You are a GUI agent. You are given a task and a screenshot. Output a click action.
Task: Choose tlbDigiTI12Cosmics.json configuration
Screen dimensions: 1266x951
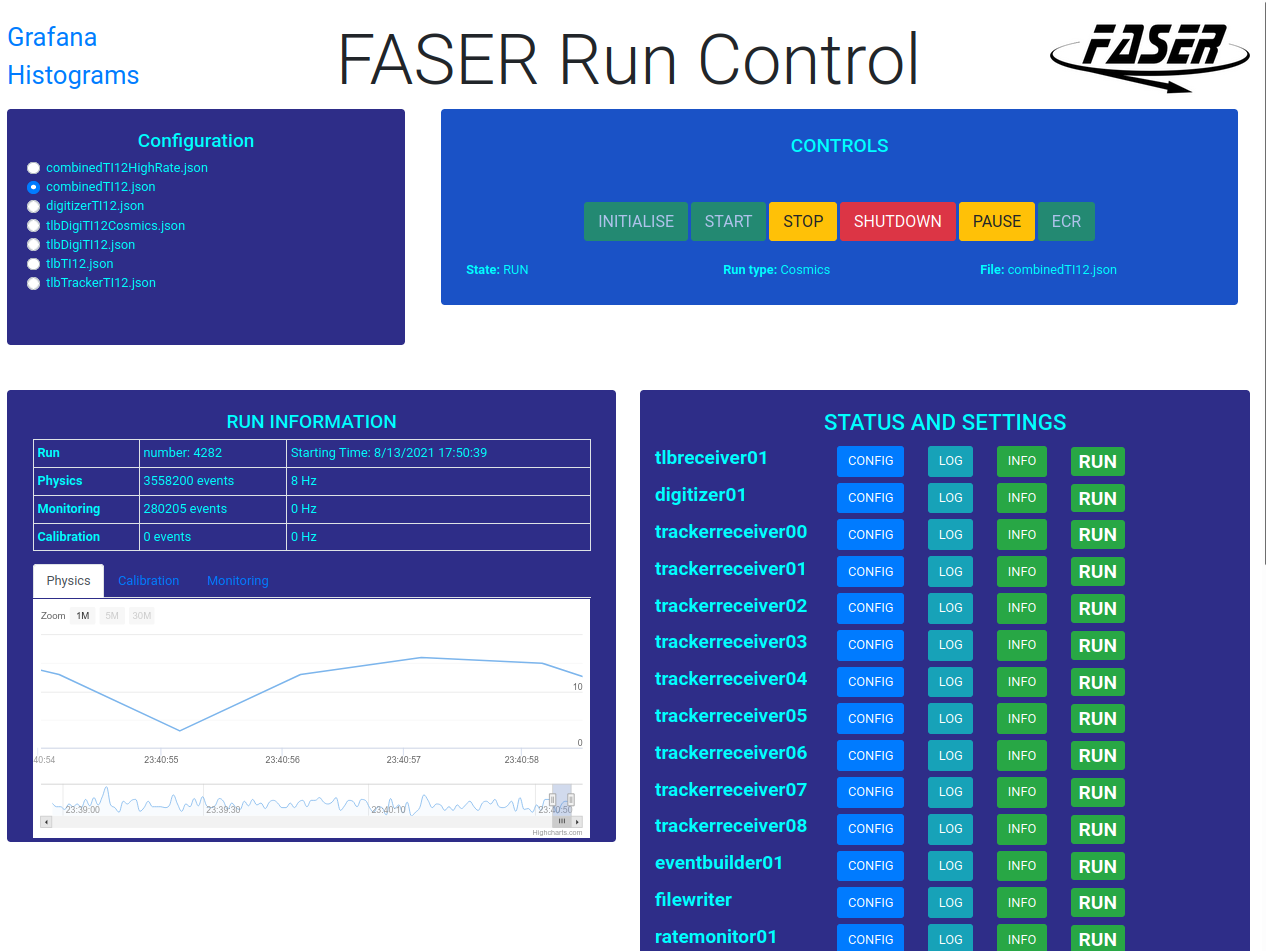pyautogui.click(x=34, y=226)
